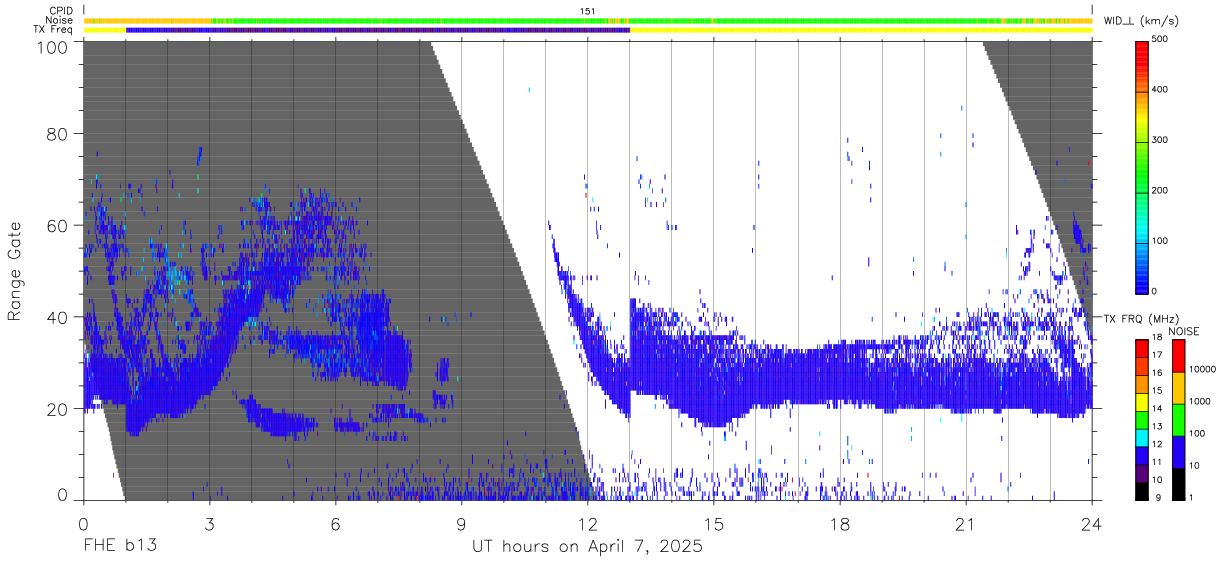The height and width of the screenshot is (567, 1228).
Task: Click the FHE b13 radar beam label
Action: pyautogui.click(x=119, y=547)
